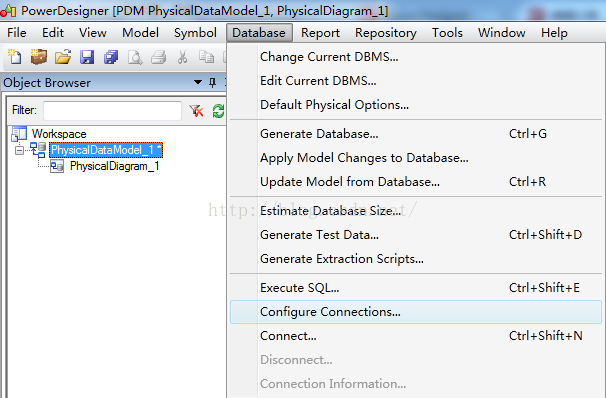Choose Configure Connections menu entry
The height and width of the screenshot is (398, 606).
[416, 312]
